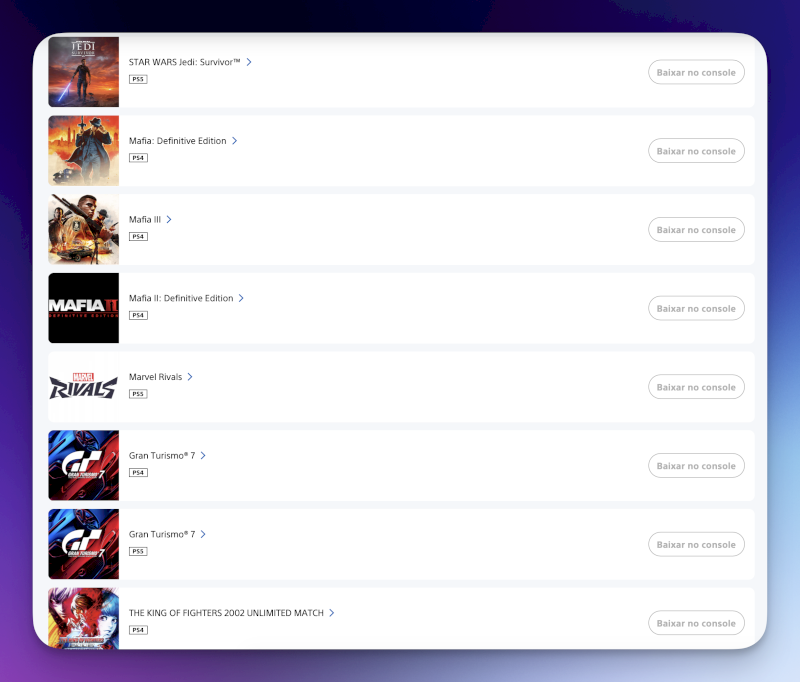Viewport: 800px width, 682px height.
Task: Click PS5 badge under Marvel Rivals
Action: tap(138, 394)
